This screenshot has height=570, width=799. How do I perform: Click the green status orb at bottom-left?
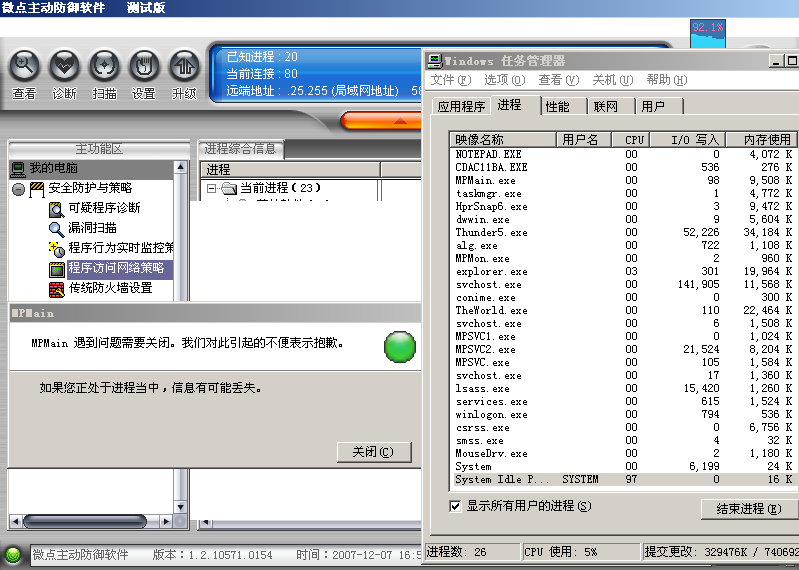click(13, 554)
